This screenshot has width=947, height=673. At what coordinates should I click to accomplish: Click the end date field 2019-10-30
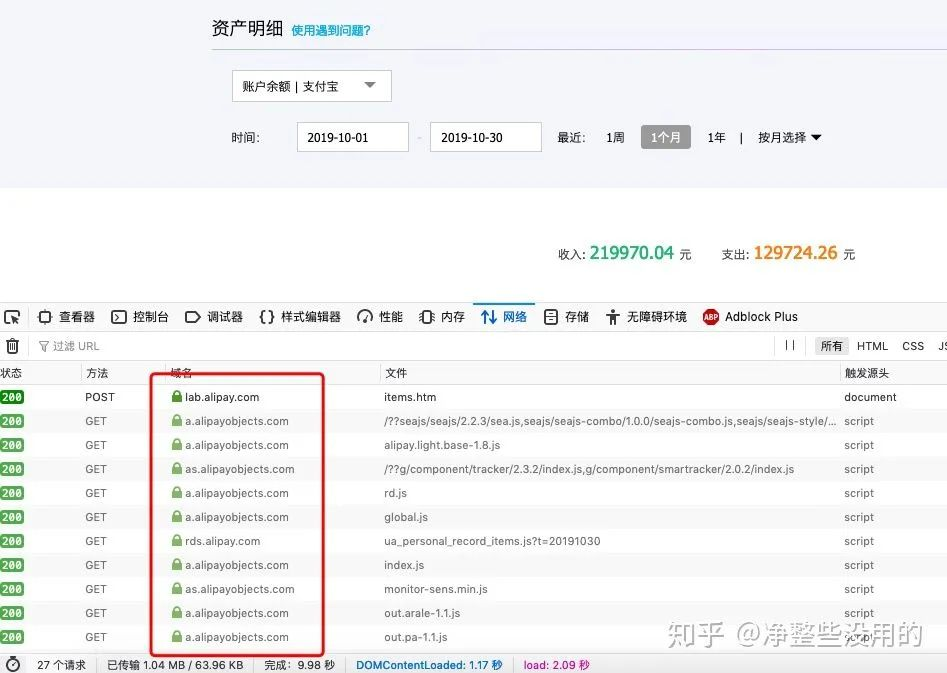486,137
